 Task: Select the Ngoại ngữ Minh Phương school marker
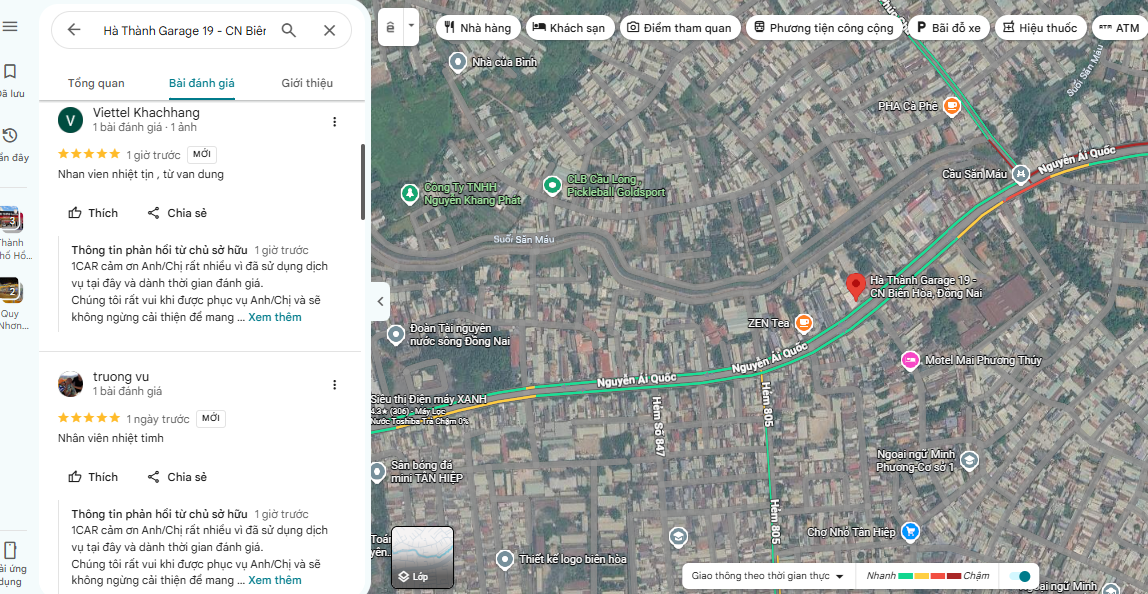pos(969,460)
